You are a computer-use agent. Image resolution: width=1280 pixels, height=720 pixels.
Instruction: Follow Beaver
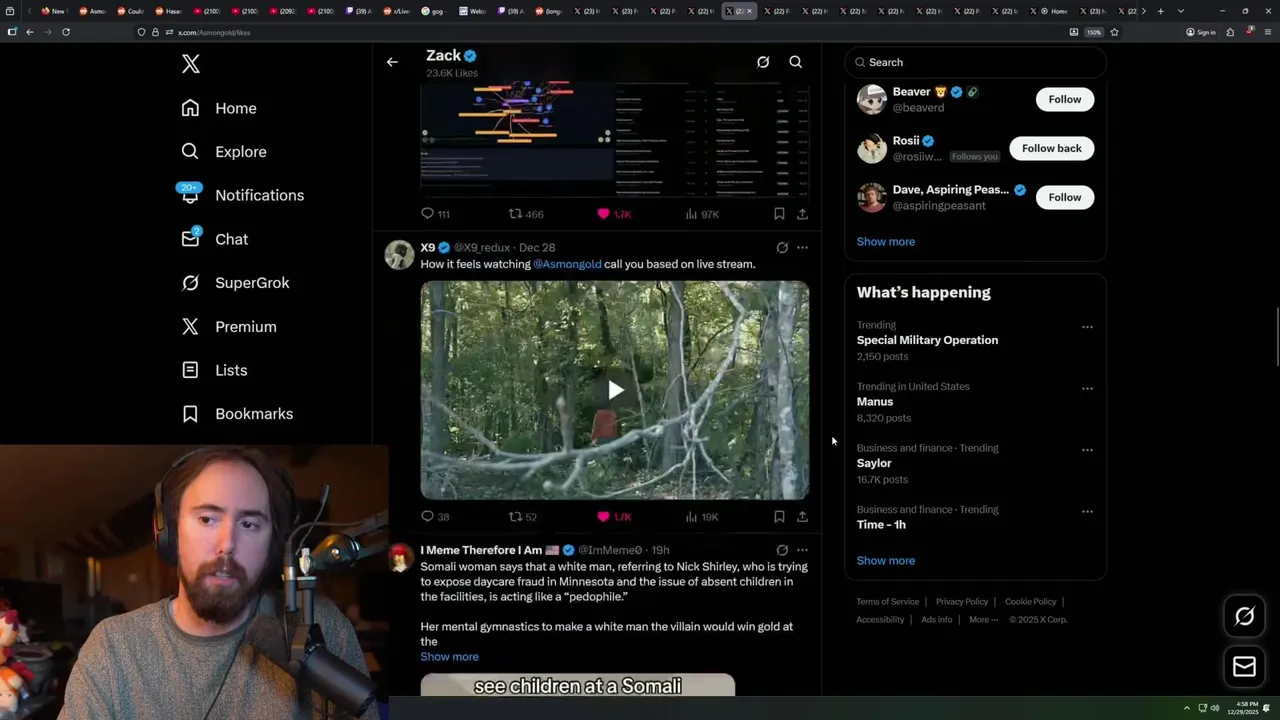[1065, 99]
